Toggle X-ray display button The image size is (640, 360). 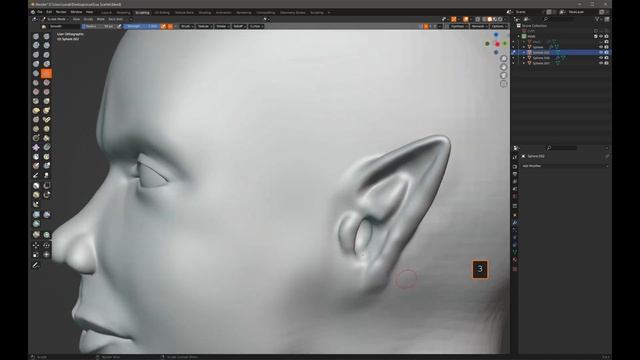click(478, 19)
